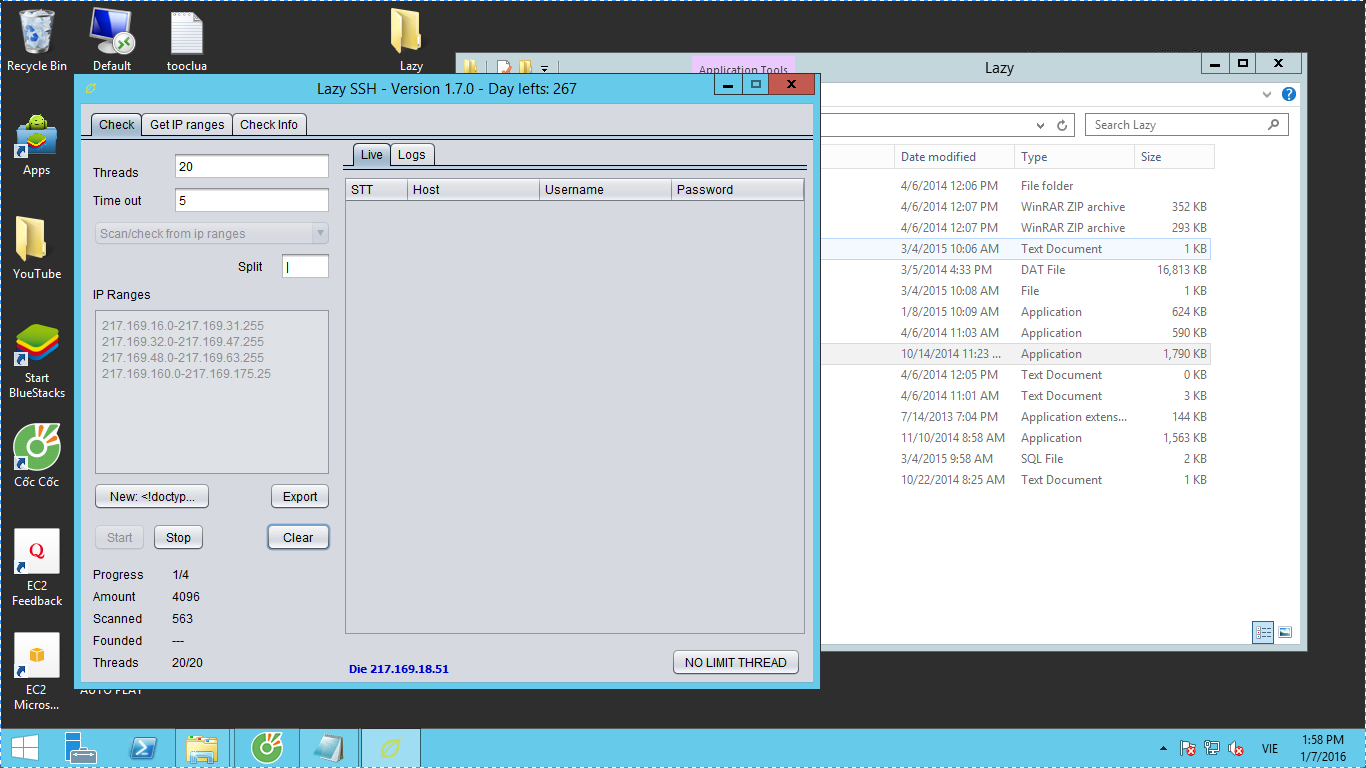The width and height of the screenshot is (1366, 768).
Task: Sort results by the Password column header
Action: point(738,189)
